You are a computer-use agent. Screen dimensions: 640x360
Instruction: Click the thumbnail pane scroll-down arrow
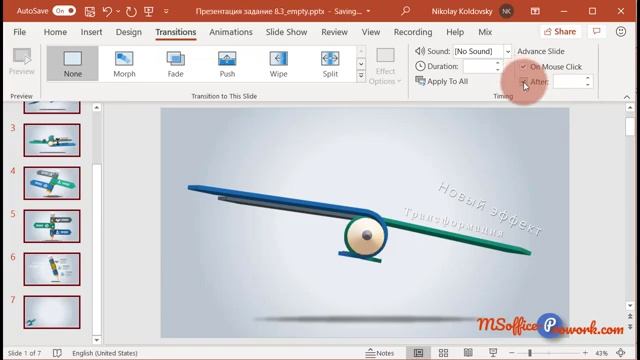tap(97, 340)
